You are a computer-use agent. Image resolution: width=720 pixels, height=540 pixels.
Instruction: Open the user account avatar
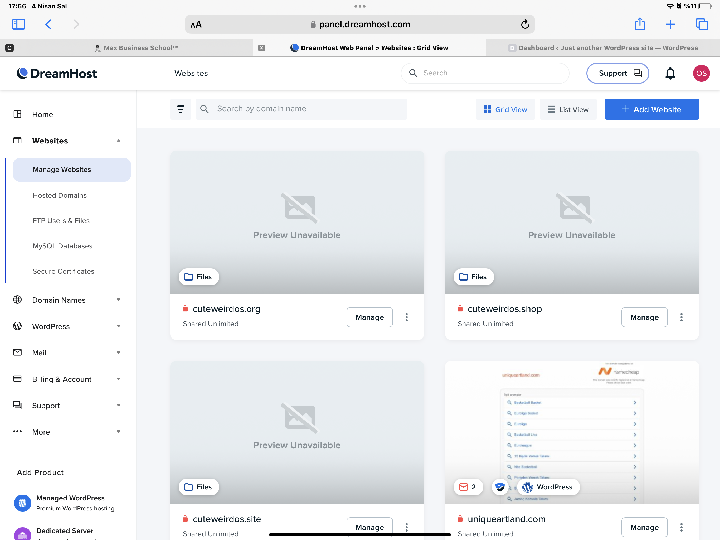(x=701, y=73)
